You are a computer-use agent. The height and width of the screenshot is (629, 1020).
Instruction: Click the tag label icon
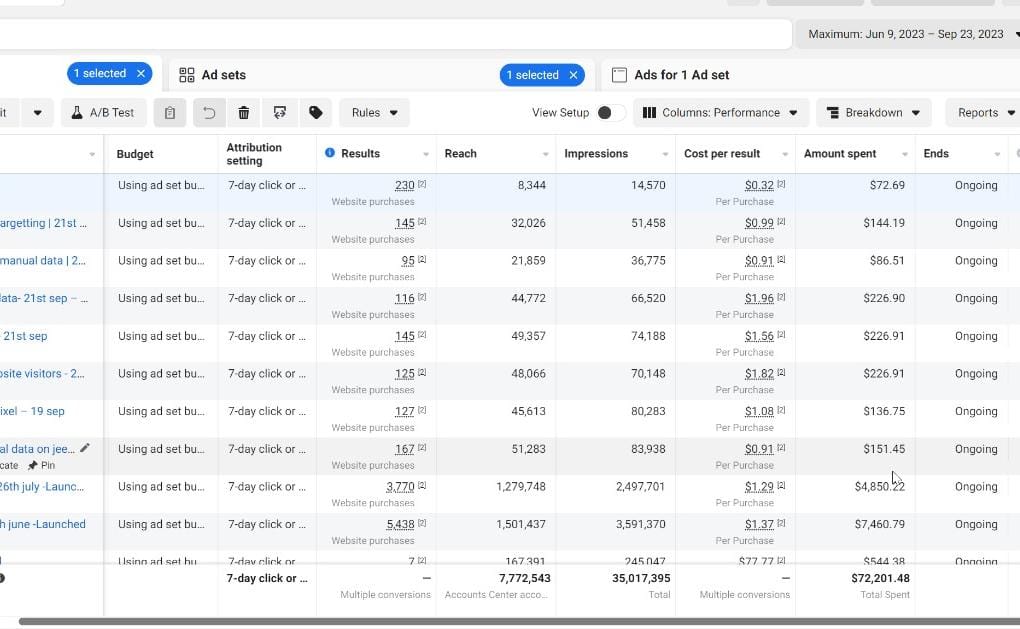pyautogui.click(x=316, y=113)
